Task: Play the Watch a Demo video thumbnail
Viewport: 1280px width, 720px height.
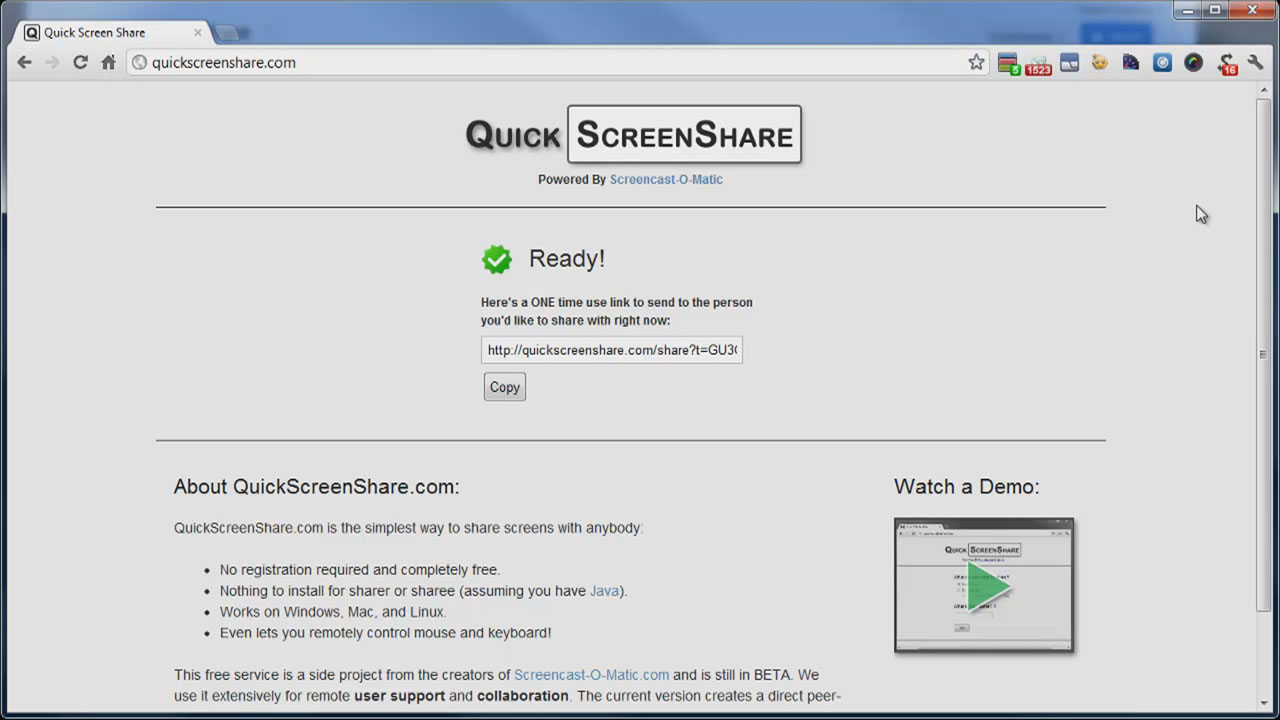Action: point(984,586)
